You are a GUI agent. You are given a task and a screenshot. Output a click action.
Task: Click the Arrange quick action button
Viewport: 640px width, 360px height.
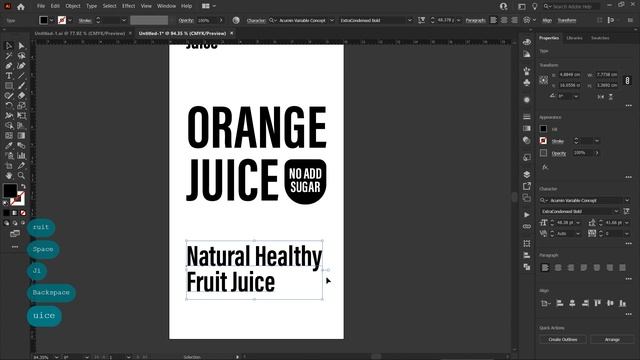click(612, 340)
